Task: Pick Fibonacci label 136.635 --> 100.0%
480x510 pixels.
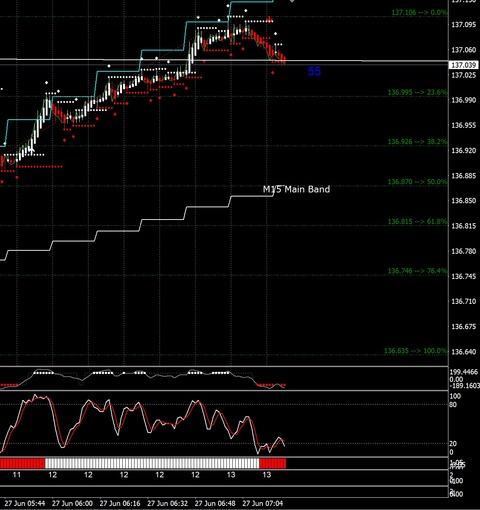Action: tap(416, 351)
